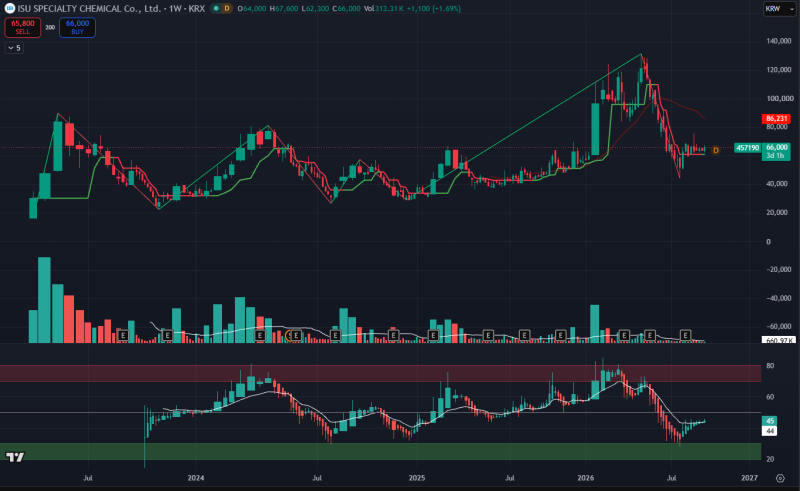
Task: Click the 80 level on RSI scale
Action: [x=770, y=365]
